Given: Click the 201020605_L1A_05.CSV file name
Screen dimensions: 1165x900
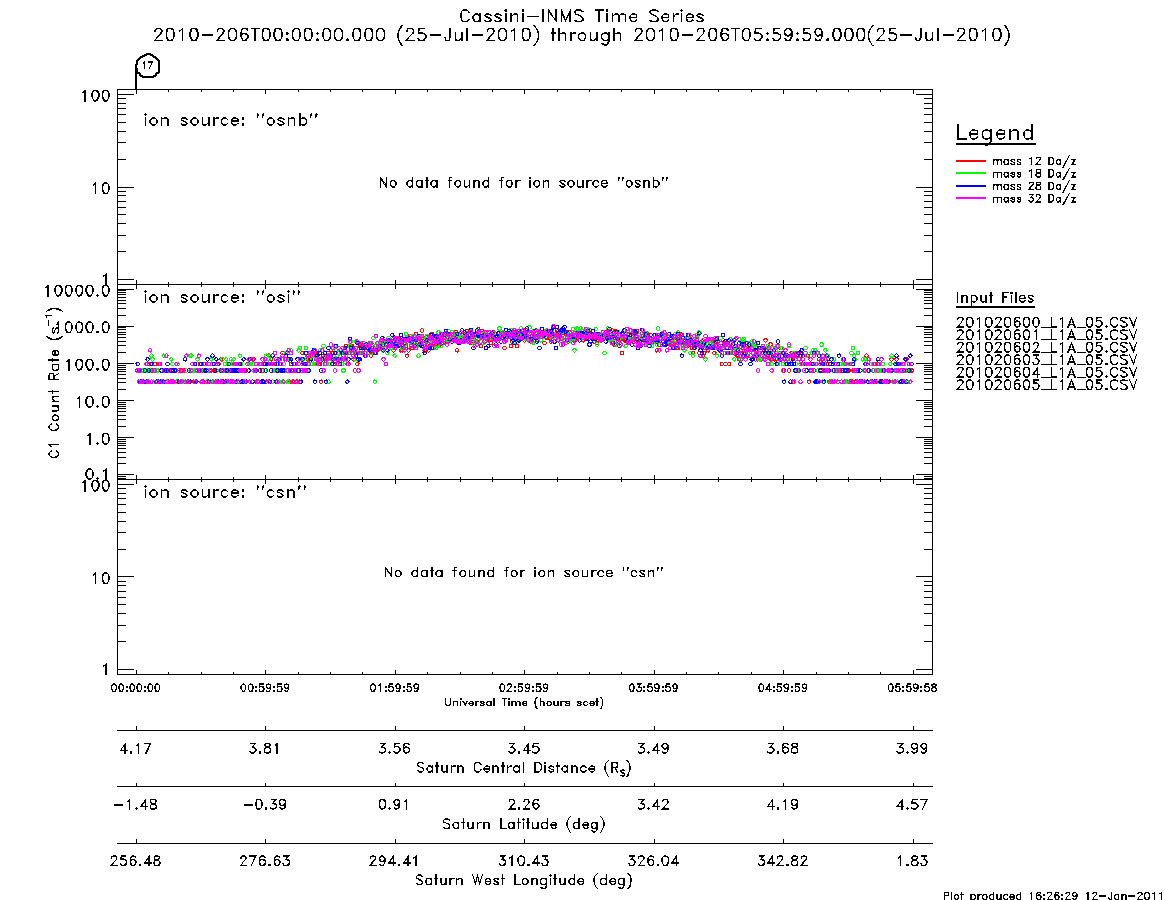Looking at the screenshot, I should tap(1046, 385).
